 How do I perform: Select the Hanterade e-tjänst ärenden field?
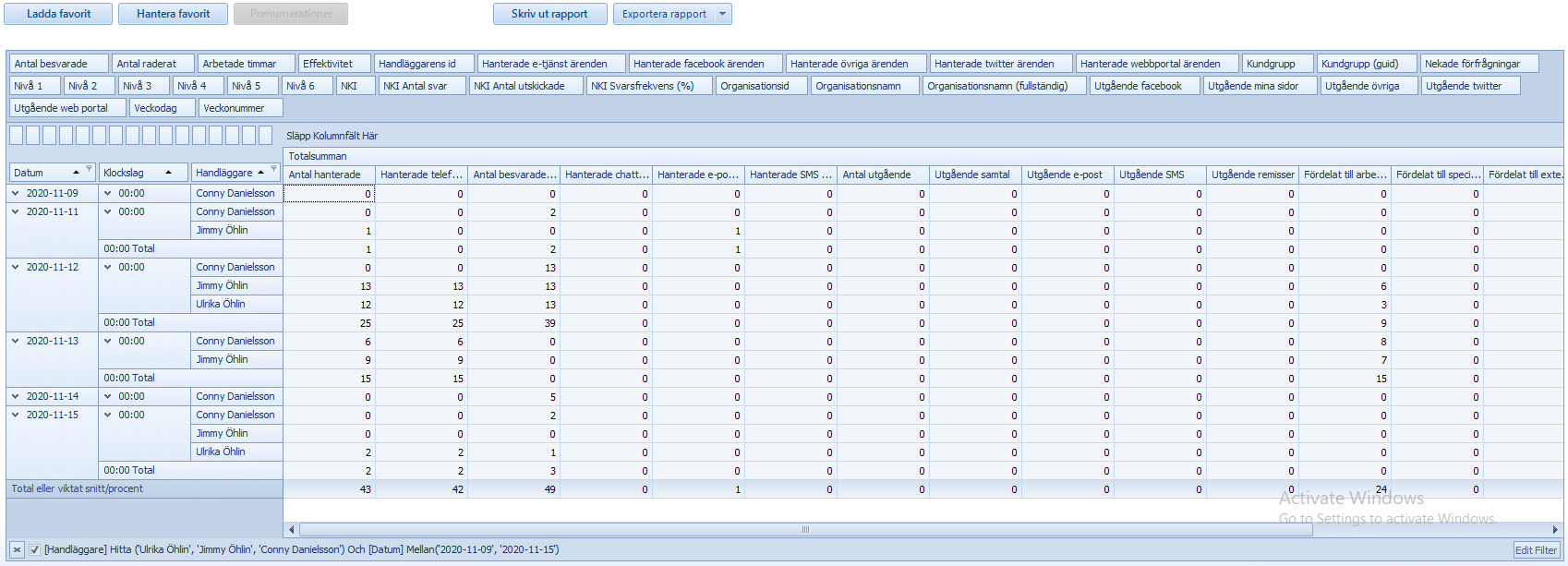tap(551, 64)
